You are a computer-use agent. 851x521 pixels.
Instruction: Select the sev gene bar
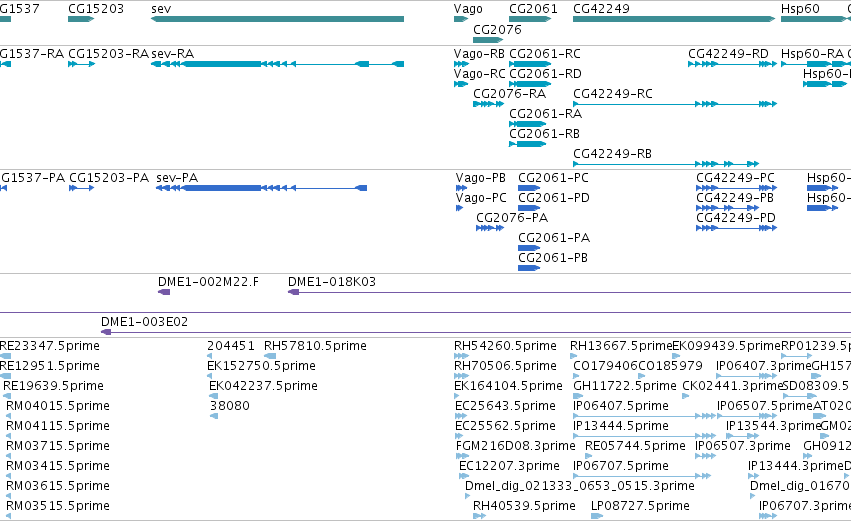(x=277, y=19)
